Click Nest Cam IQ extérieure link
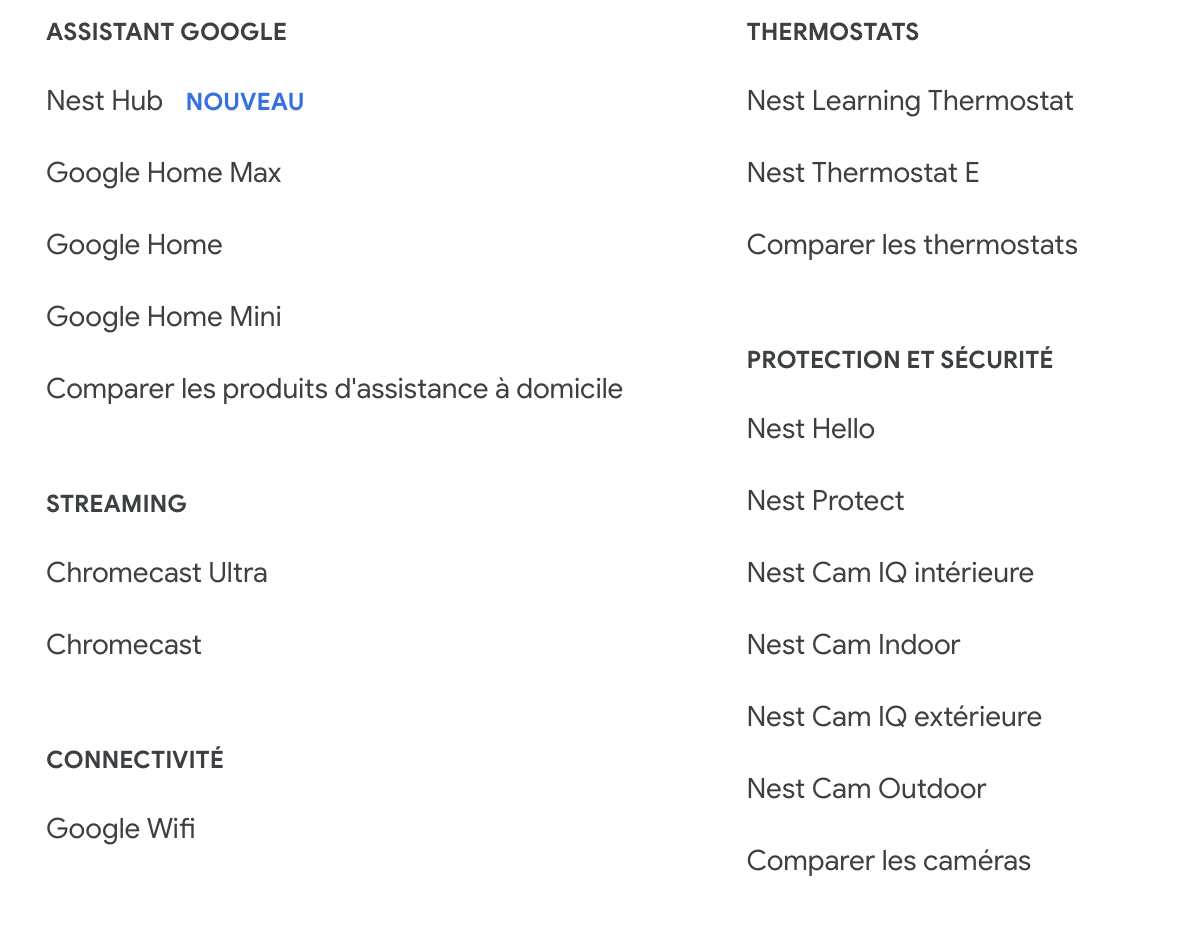 tap(893, 717)
